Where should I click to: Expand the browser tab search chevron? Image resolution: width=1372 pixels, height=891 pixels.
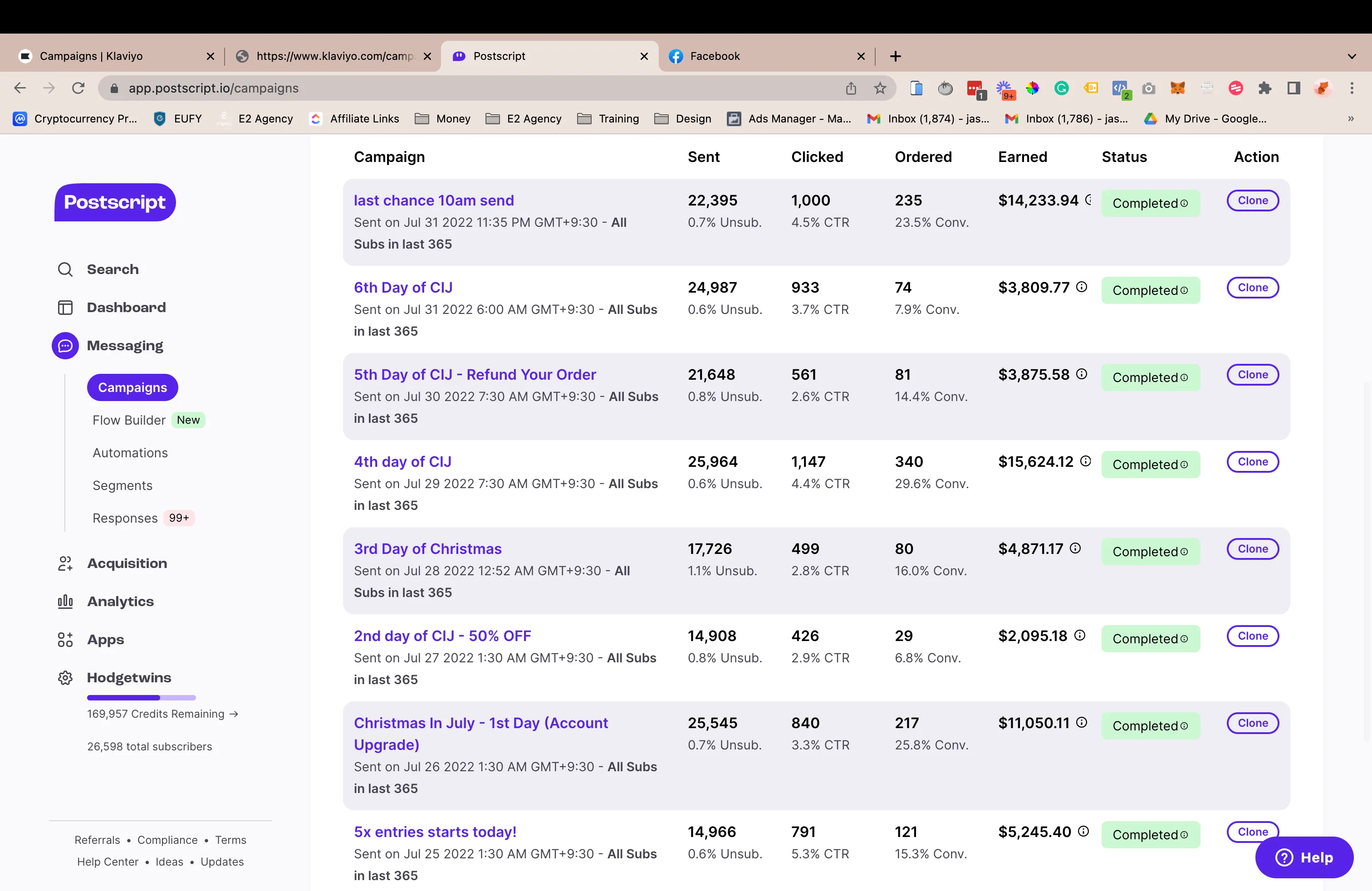[x=1351, y=56]
